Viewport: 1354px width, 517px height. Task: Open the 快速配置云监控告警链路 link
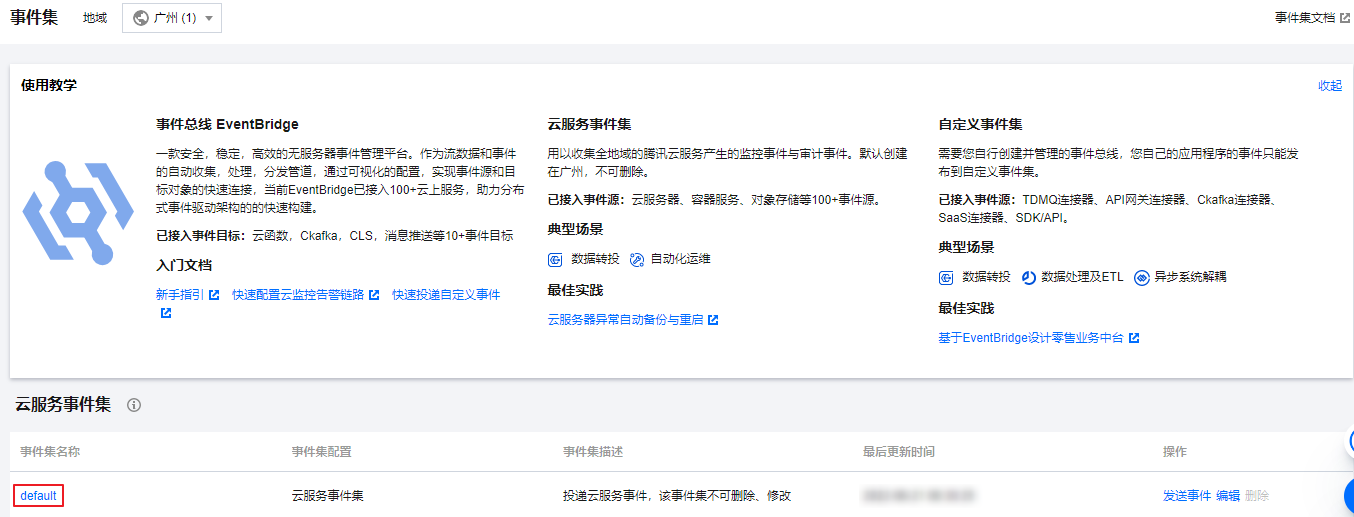pos(298,295)
